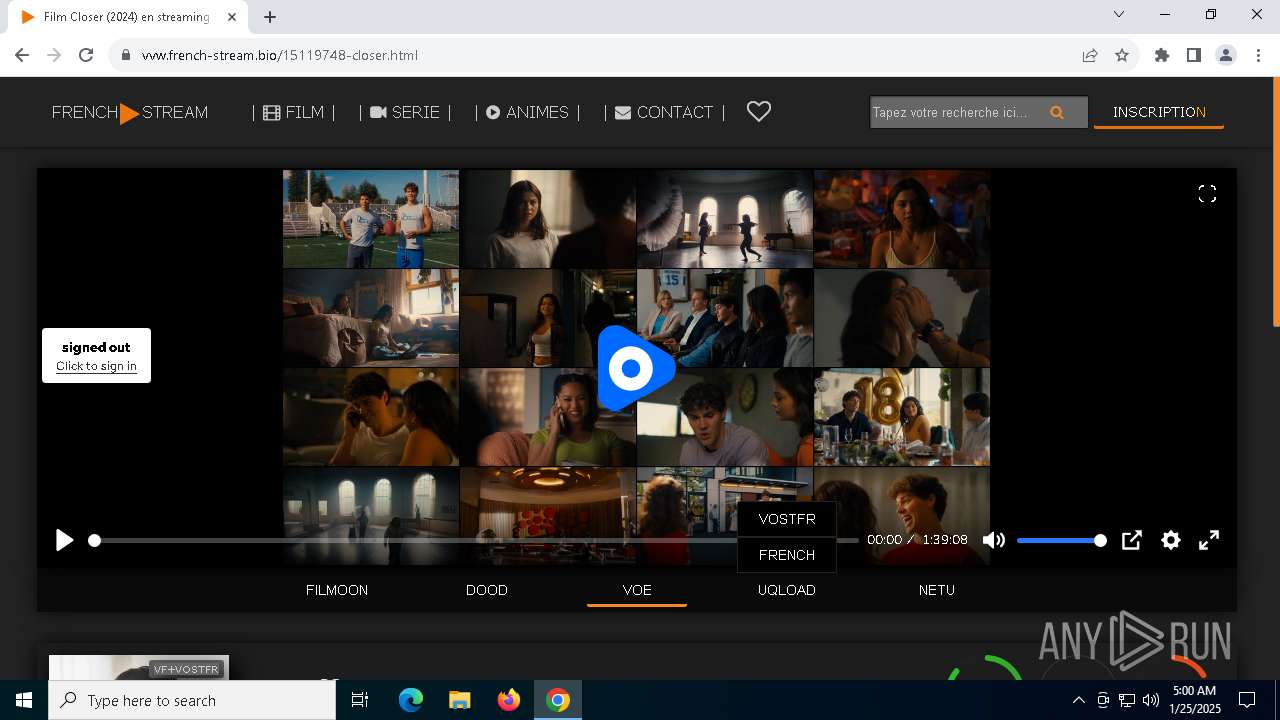Open File Explorer from the taskbar
1280x720 pixels.
click(459, 700)
